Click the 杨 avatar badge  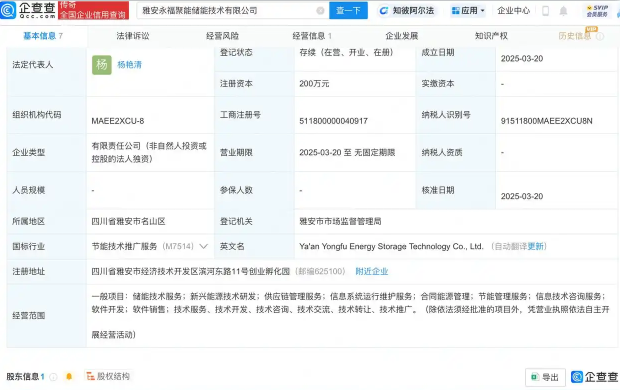tap(102, 64)
